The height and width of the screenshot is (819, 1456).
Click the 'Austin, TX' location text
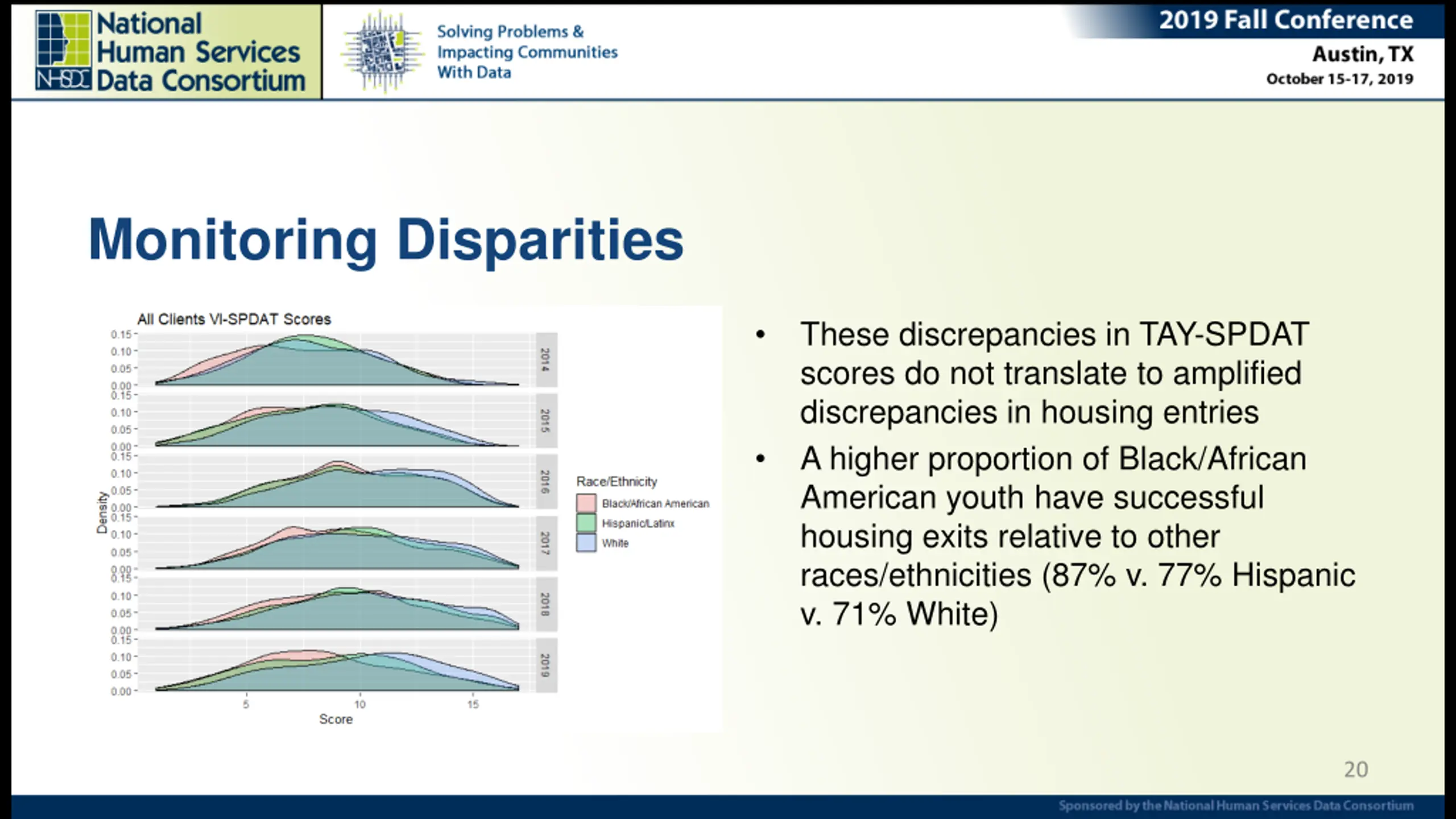click(1363, 54)
